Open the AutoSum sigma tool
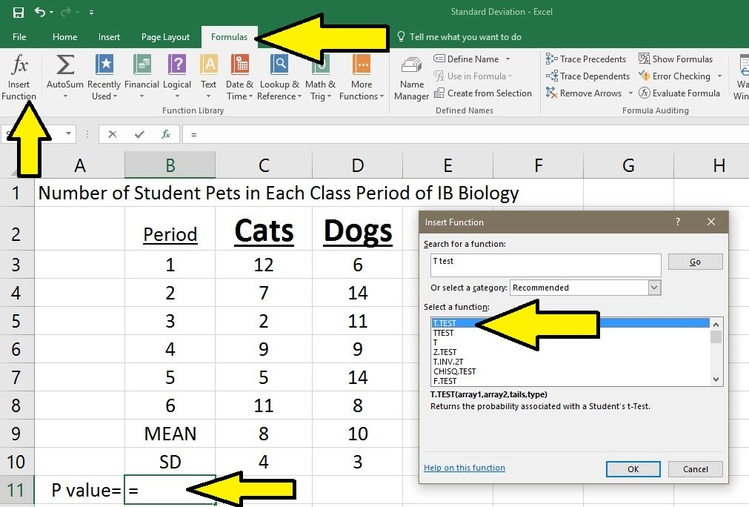Image resolution: width=749 pixels, height=507 pixels. coord(65,68)
